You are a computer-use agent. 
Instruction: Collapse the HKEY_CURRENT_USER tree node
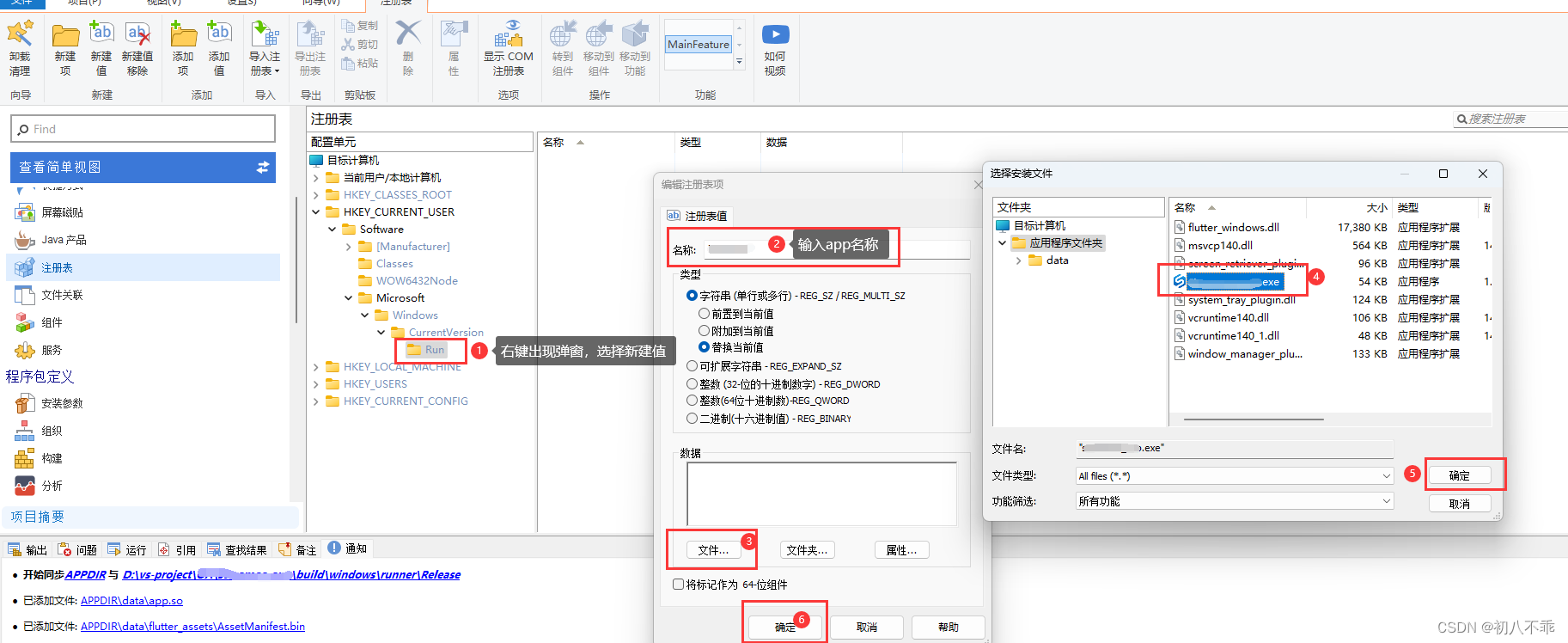pyautogui.click(x=315, y=212)
